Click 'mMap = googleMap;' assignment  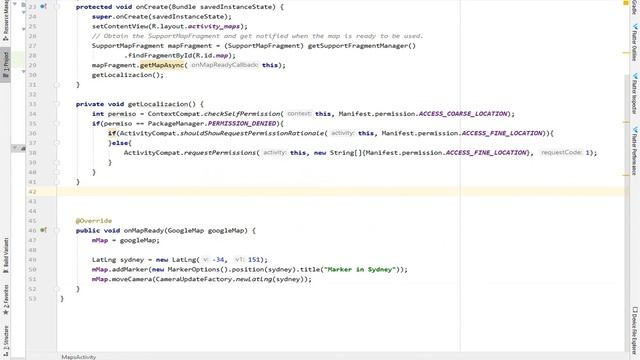126,240
